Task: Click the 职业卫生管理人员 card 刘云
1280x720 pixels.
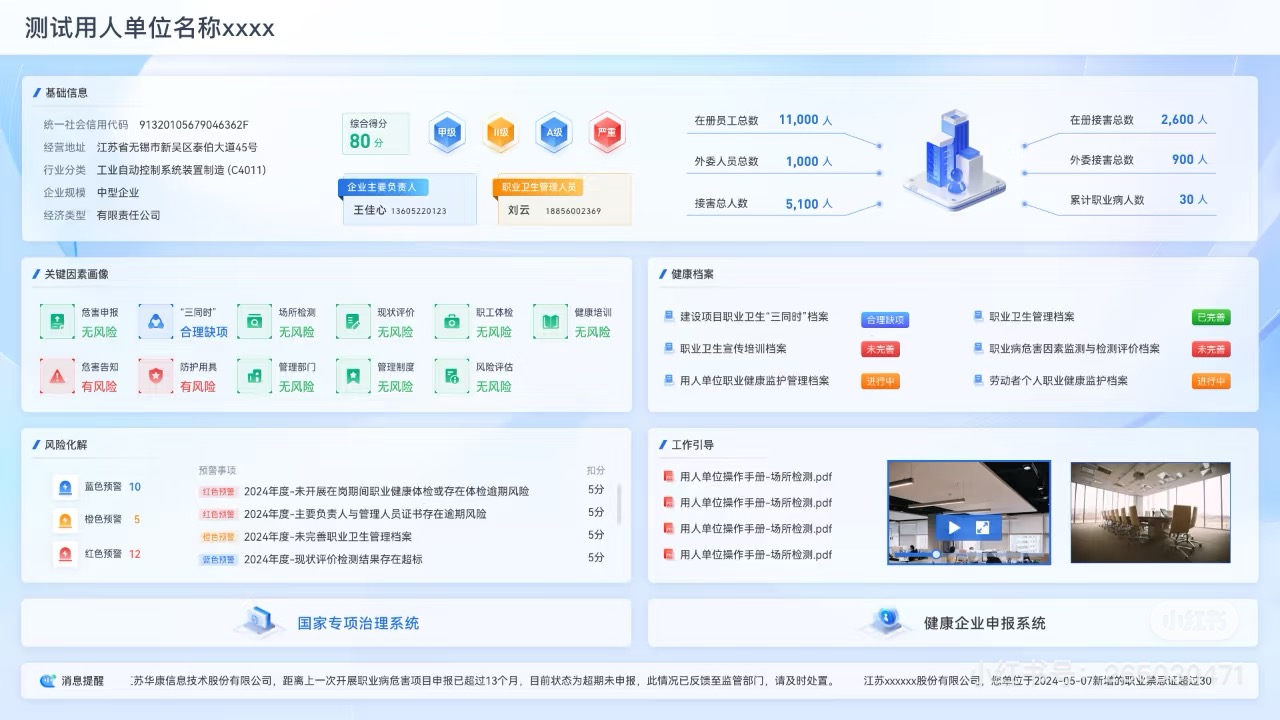Action: (563, 199)
